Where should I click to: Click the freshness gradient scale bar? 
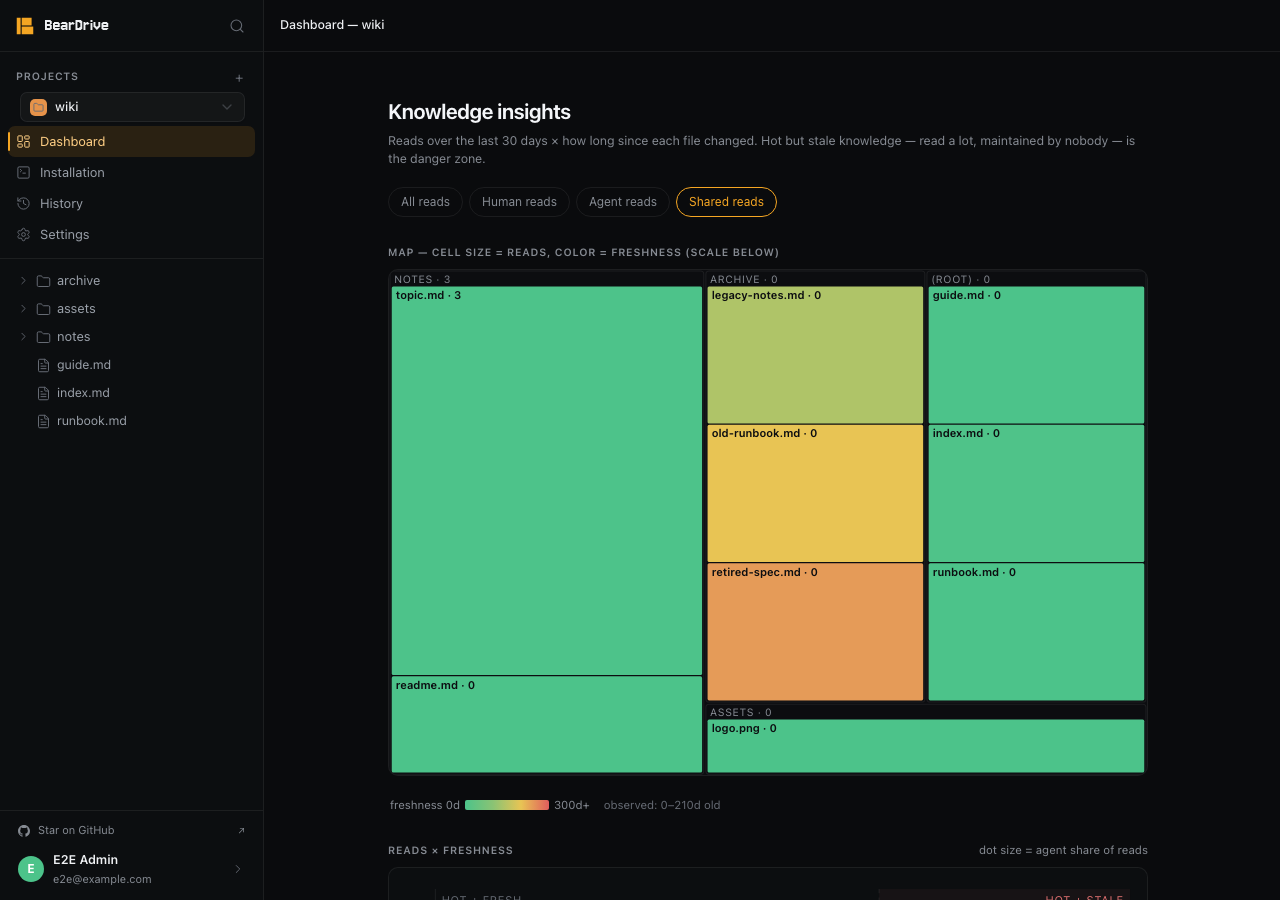click(x=507, y=805)
